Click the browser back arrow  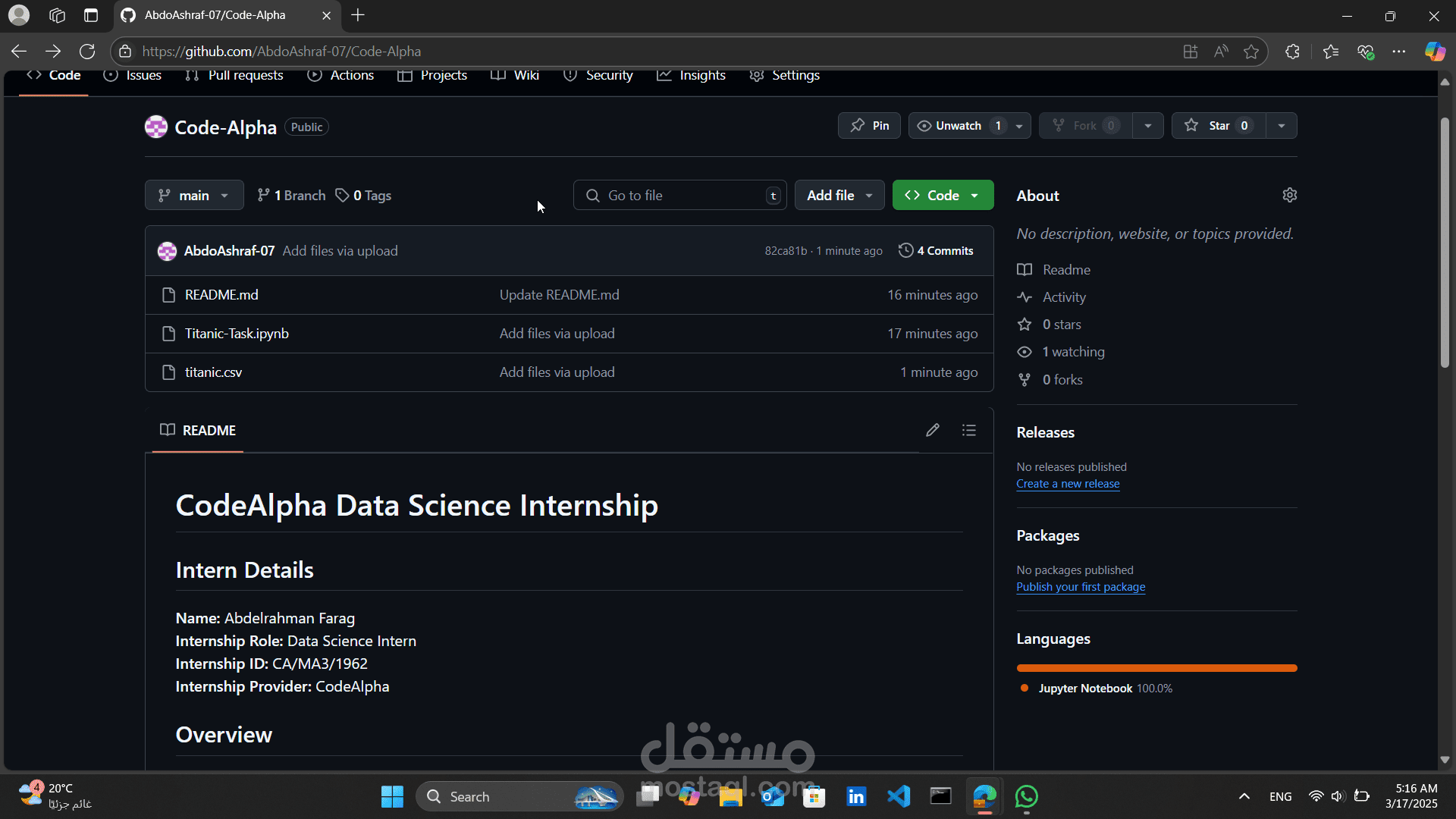(x=19, y=52)
